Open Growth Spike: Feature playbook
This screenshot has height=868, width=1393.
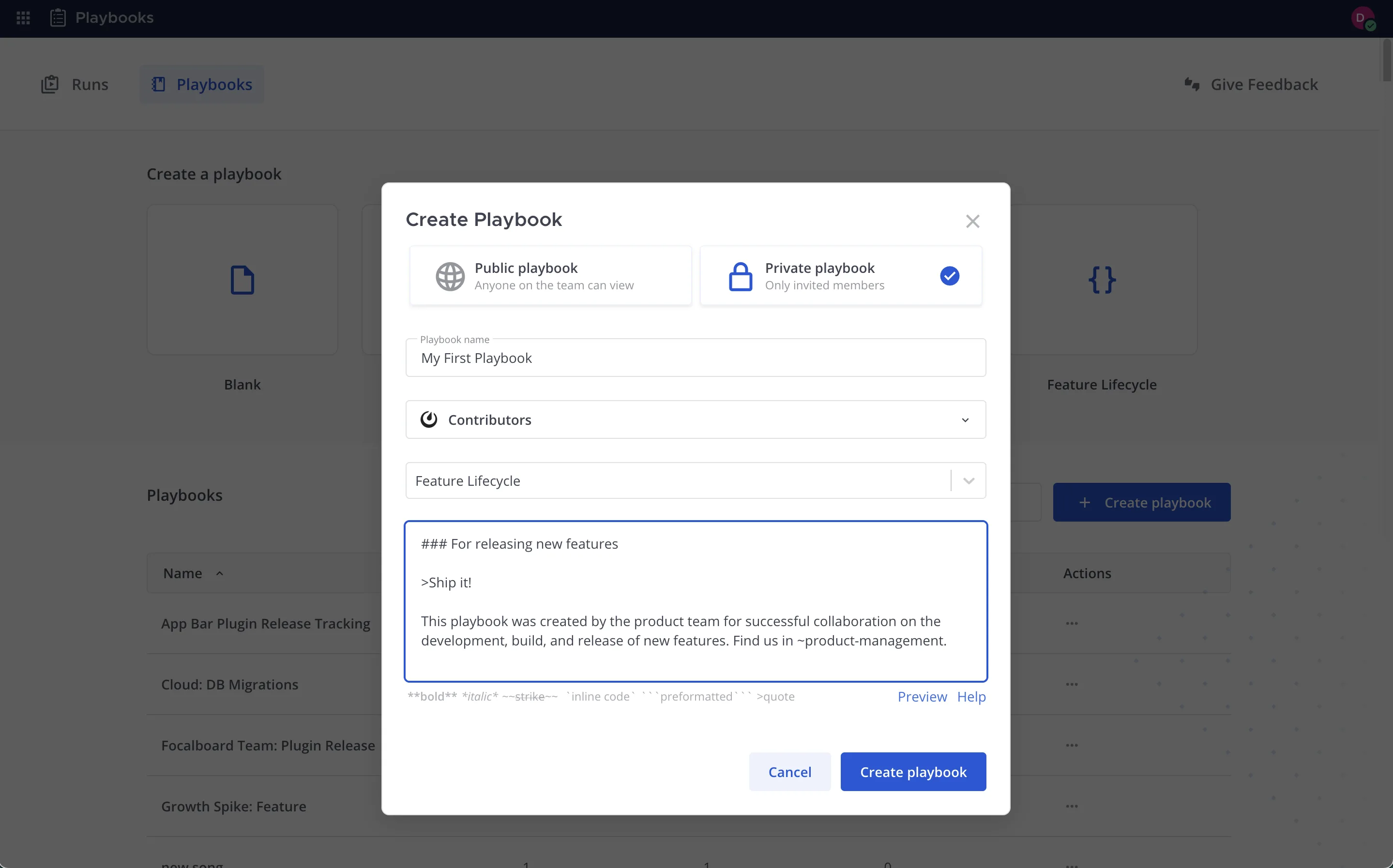point(234,806)
